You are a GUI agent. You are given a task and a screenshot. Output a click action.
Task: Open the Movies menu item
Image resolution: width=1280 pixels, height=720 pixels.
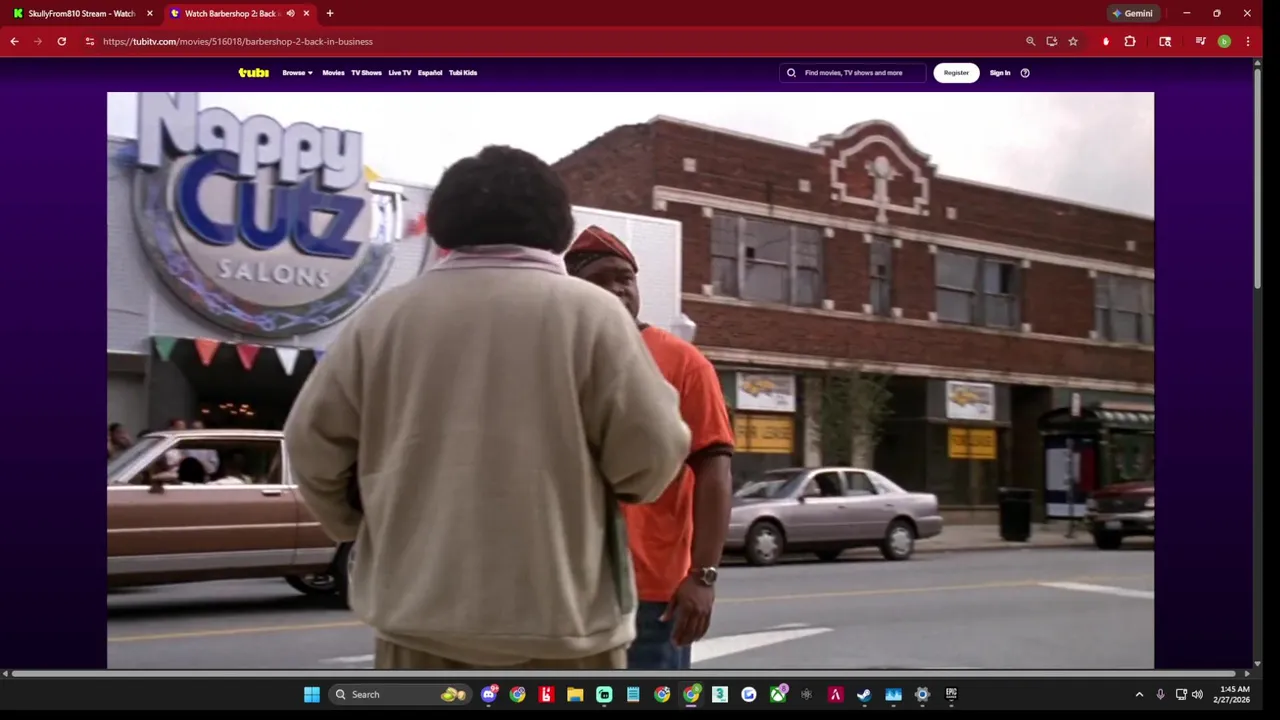(x=333, y=73)
